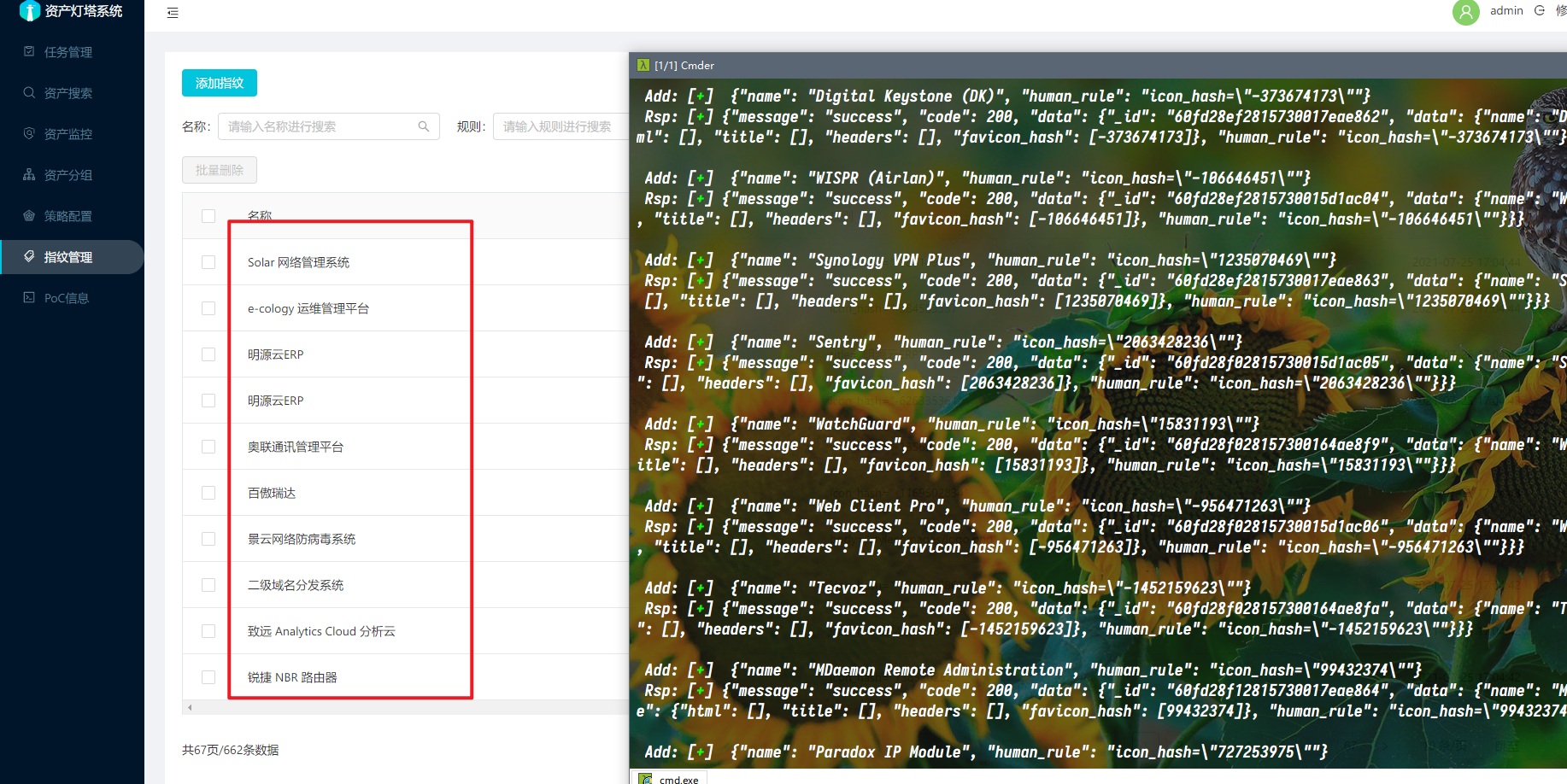
Task: Click the 百傲瑞达 name cell
Action: [272, 493]
